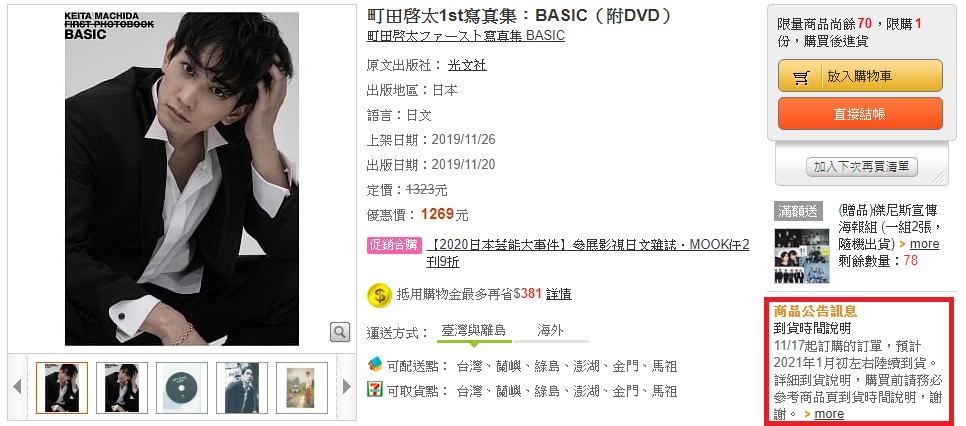Select the DVD disc thumbnail
Image resolution: width=966 pixels, height=426 pixels.
(x=182, y=388)
